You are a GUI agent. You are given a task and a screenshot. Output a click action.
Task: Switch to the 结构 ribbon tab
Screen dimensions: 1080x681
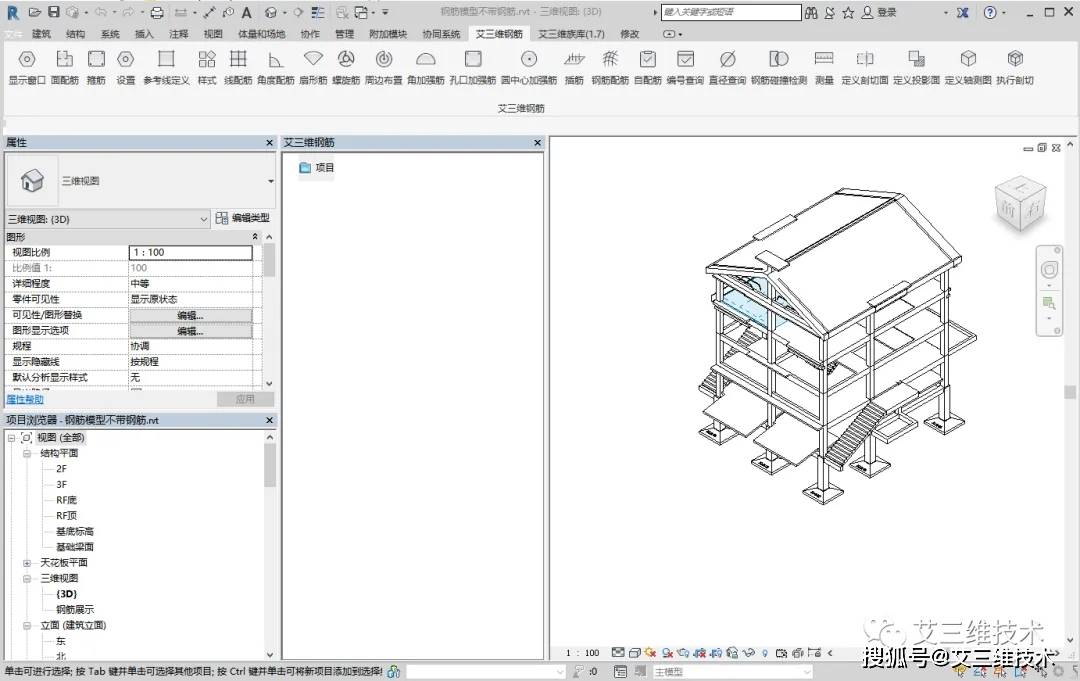pyautogui.click(x=75, y=34)
